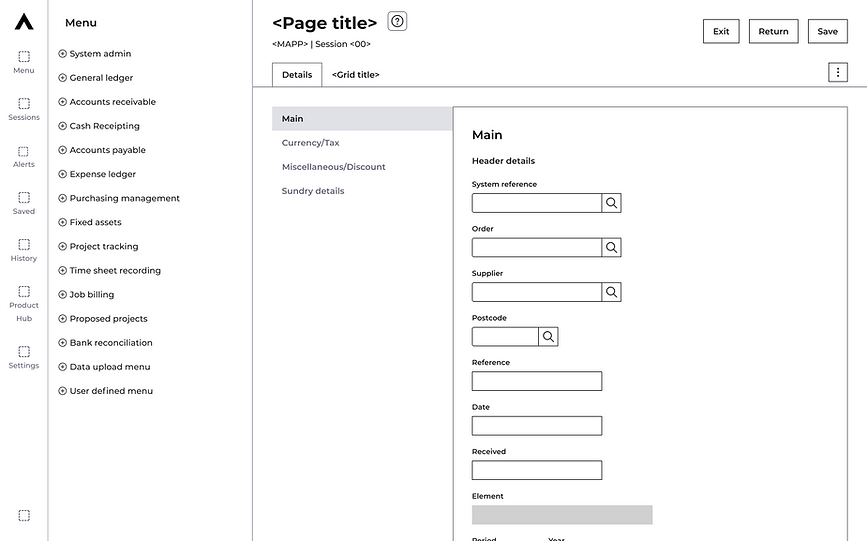Focus the Supplier input field
The image size is (867, 541).
pyautogui.click(x=537, y=292)
